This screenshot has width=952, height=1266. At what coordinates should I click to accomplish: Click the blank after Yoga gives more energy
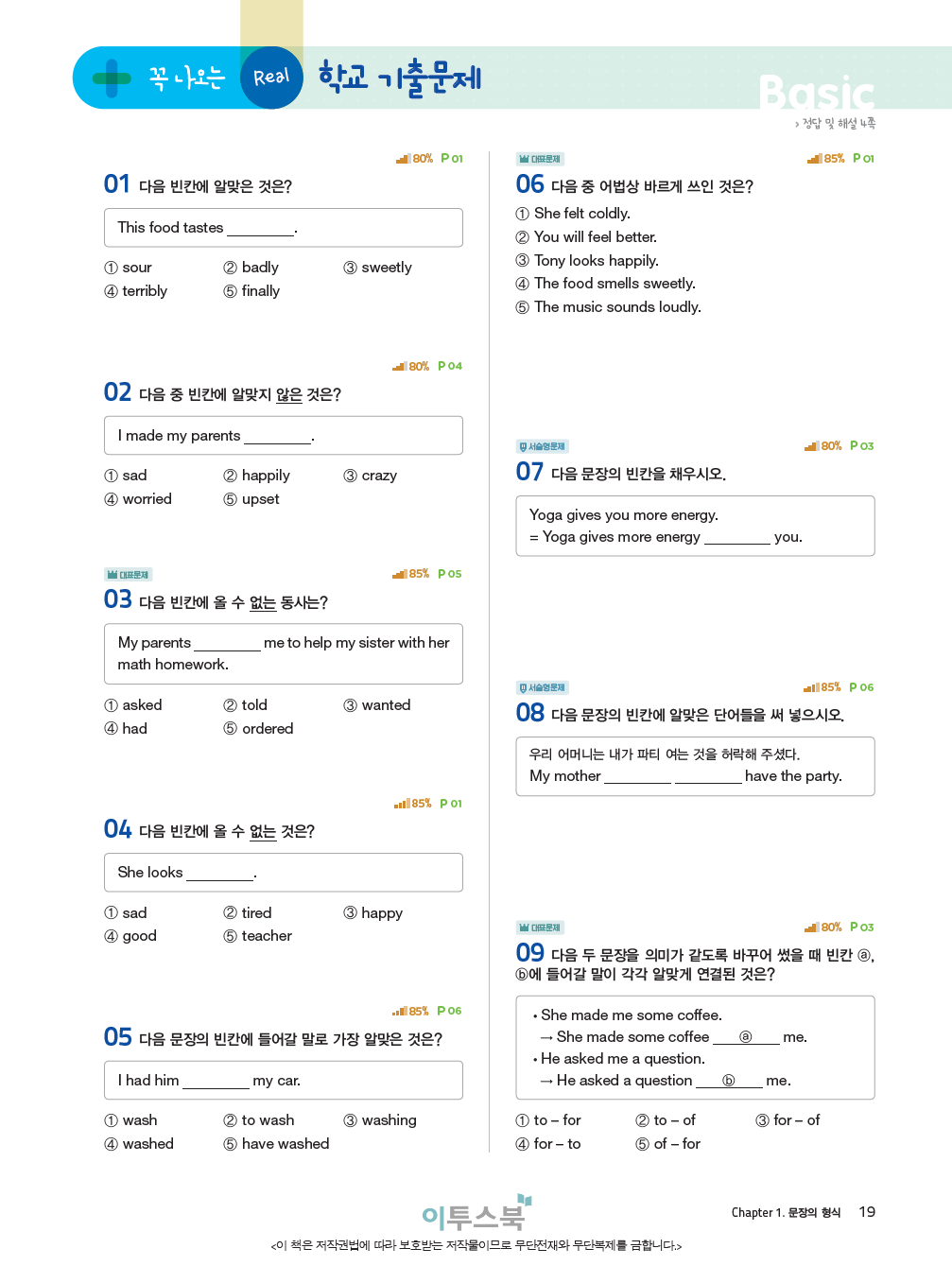(x=736, y=537)
